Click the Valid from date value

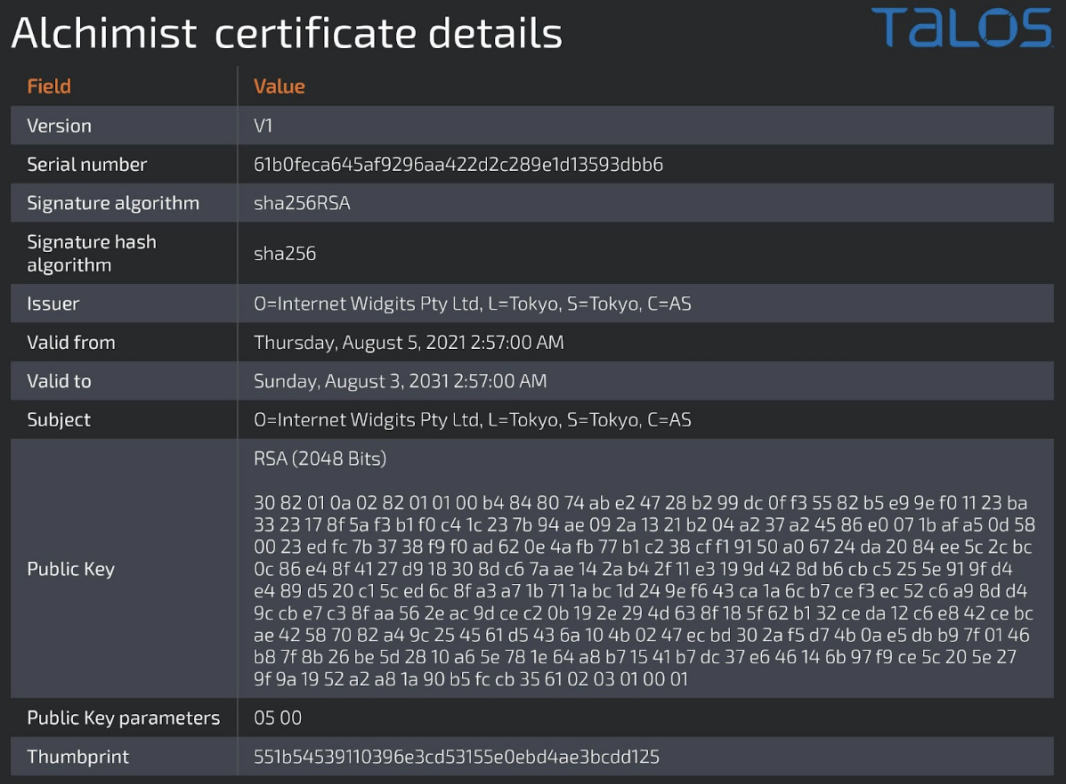408,342
